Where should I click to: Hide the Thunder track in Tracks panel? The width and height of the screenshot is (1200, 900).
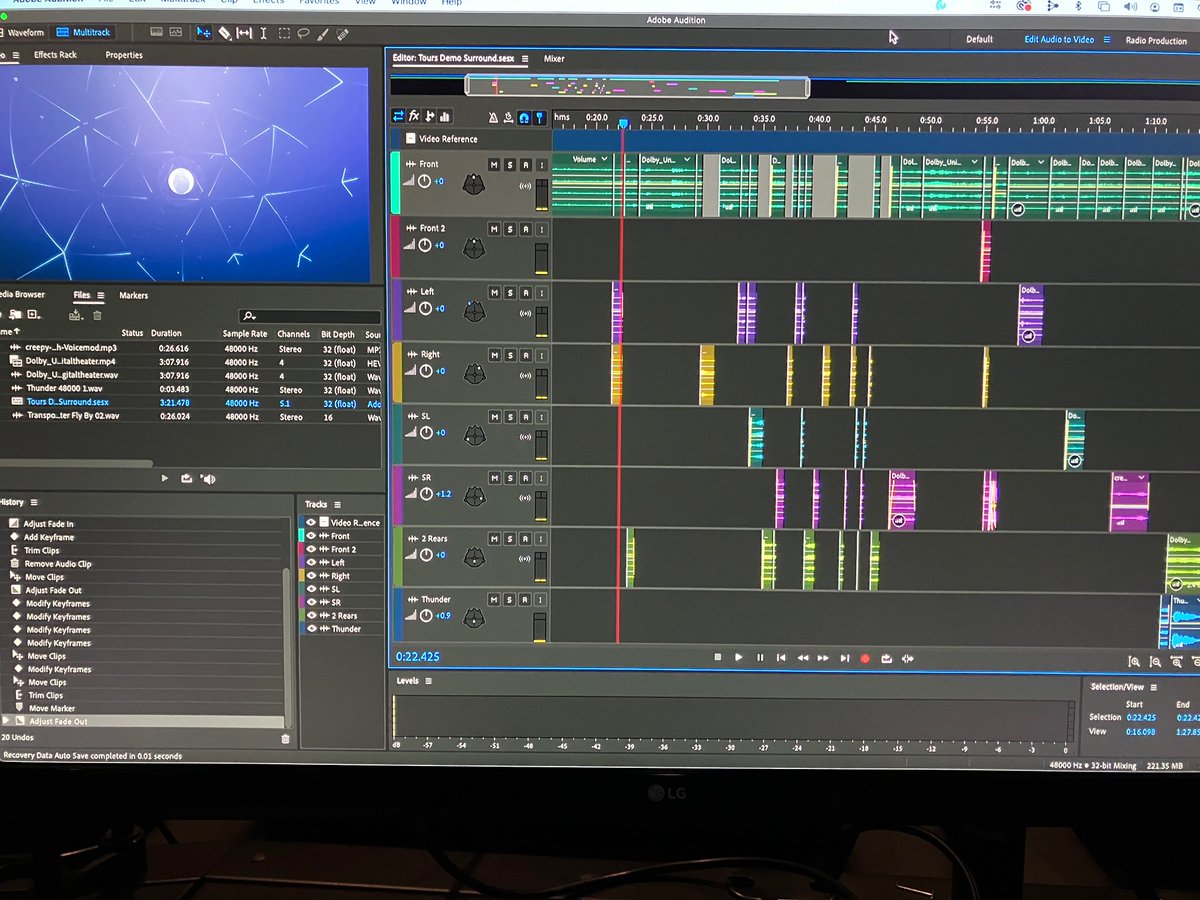coord(311,629)
